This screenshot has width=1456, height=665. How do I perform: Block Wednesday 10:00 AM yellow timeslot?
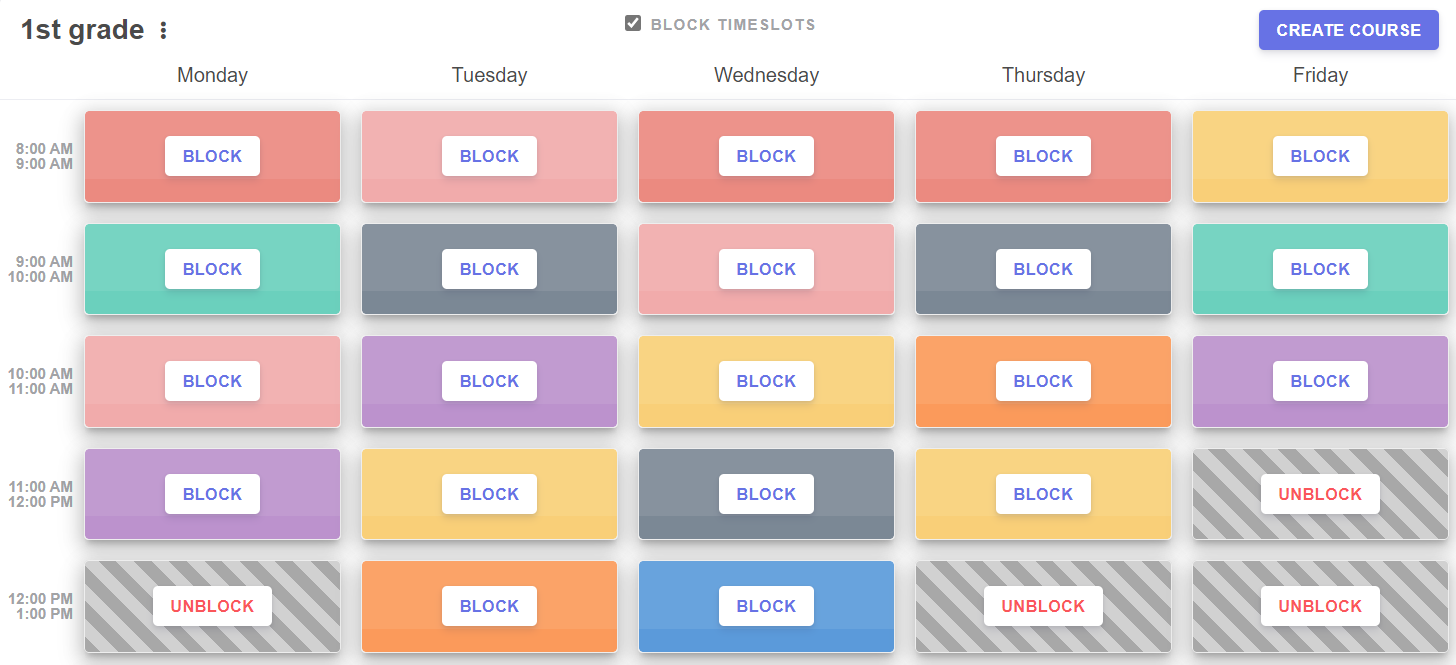[766, 381]
